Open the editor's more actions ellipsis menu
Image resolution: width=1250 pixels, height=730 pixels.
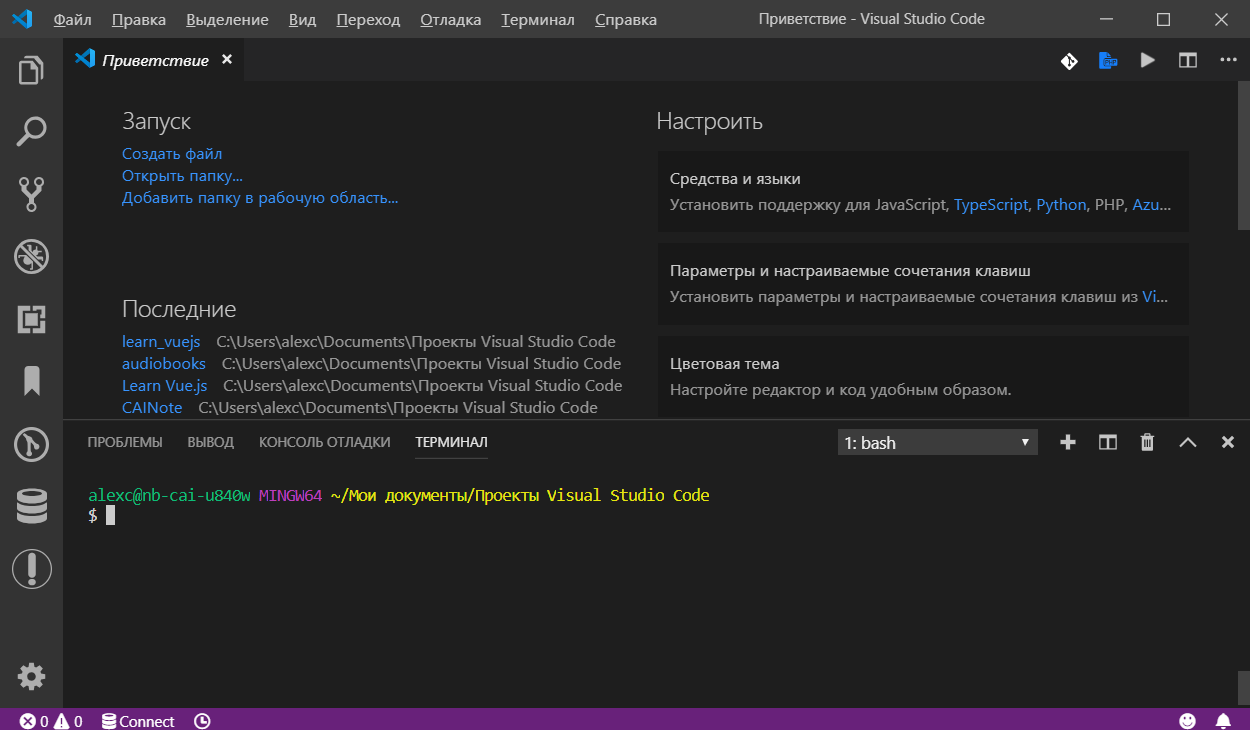click(1228, 61)
